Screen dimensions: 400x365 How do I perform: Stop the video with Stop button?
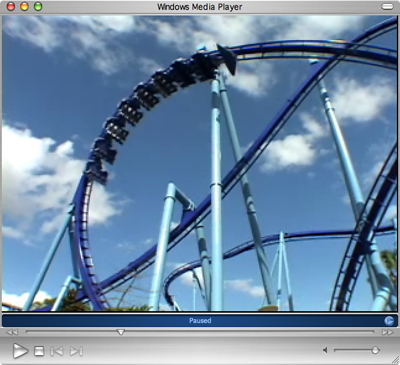[x=39, y=351]
